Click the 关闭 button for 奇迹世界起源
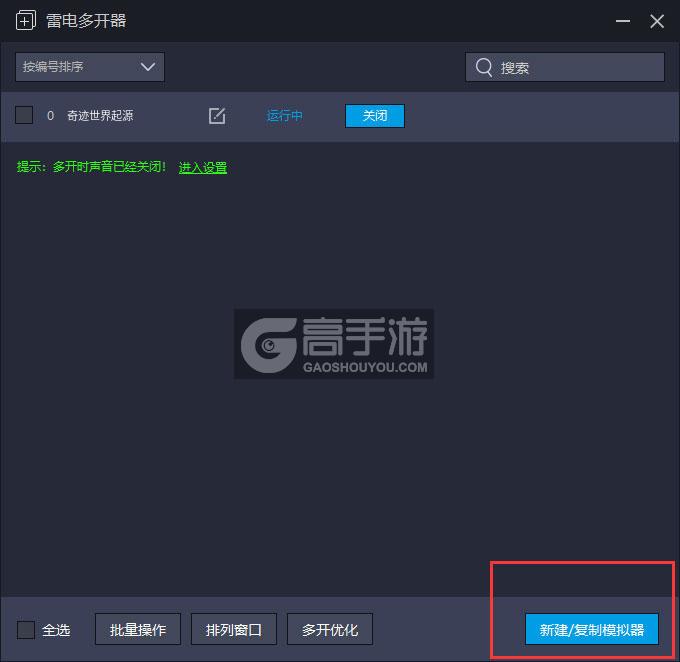Viewport: 680px width, 662px height. (375, 116)
